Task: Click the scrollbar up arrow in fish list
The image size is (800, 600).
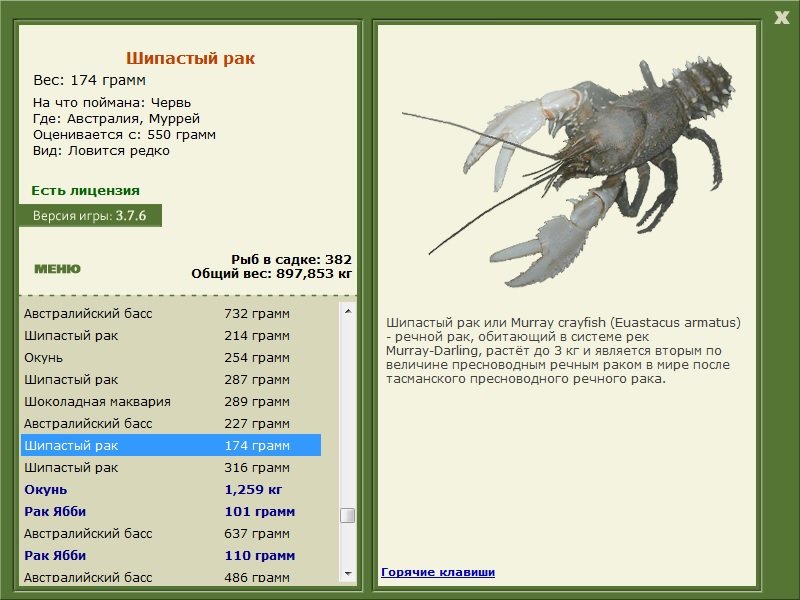Action: click(x=348, y=311)
